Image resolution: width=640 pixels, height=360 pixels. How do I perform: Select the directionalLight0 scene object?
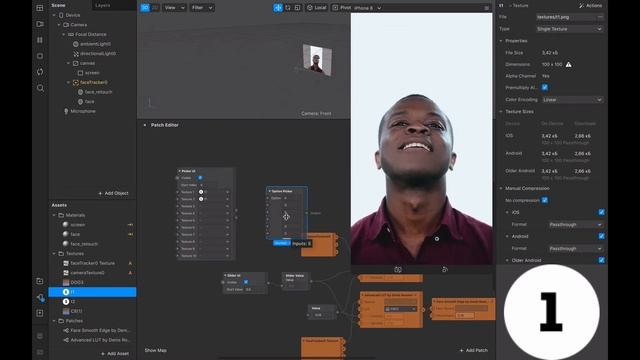click(x=98, y=53)
